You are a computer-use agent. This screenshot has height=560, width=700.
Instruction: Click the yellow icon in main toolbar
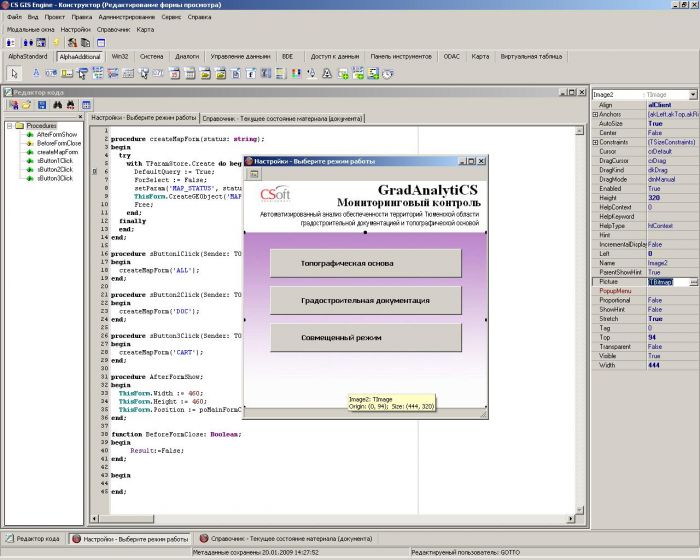[56, 43]
